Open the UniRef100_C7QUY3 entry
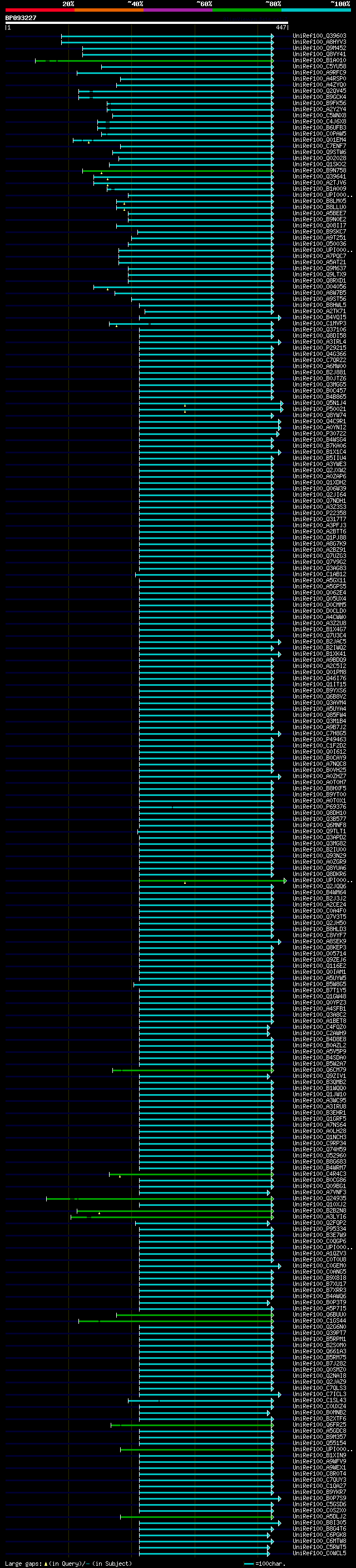The height and width of the screenshot is (1568, 356). (x=319, y=1480)
